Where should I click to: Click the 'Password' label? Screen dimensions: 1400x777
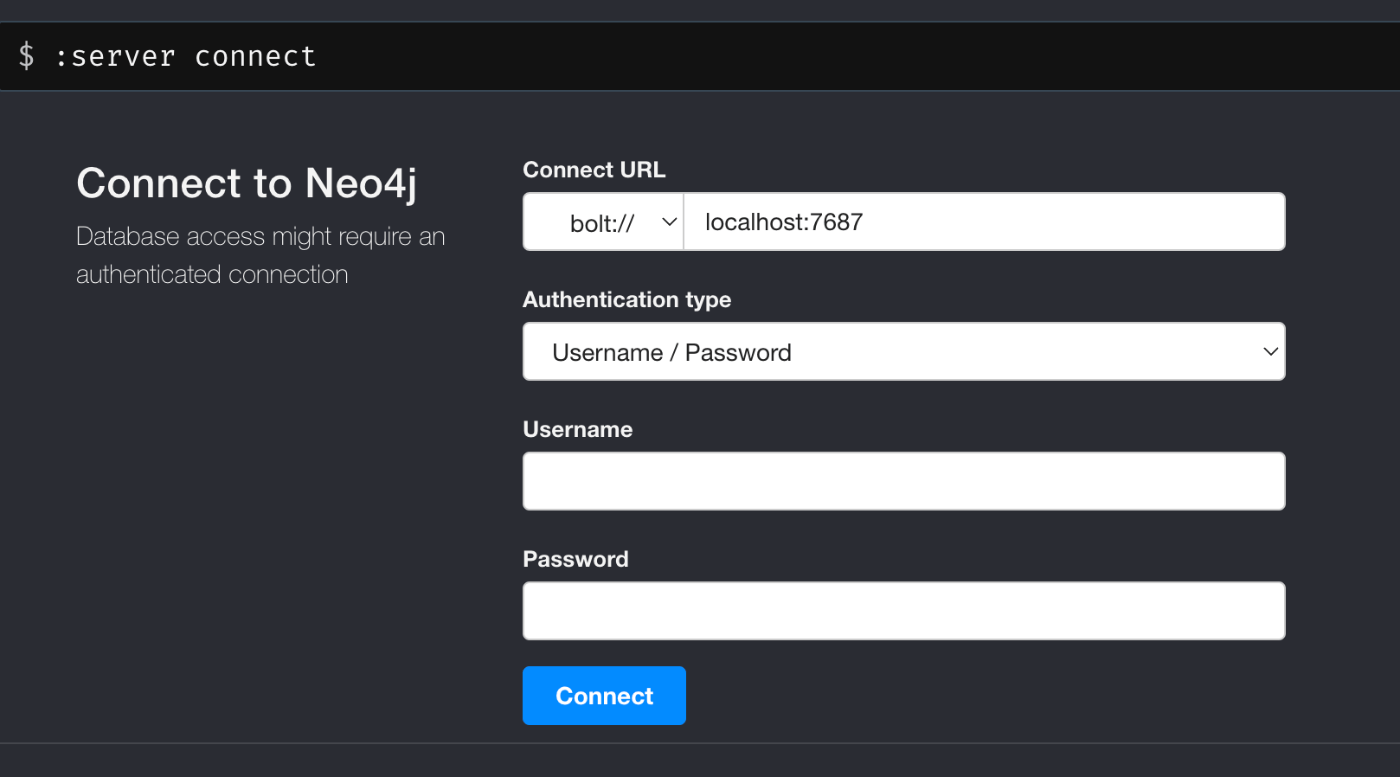pyautogui.click(x=576, y=559)
